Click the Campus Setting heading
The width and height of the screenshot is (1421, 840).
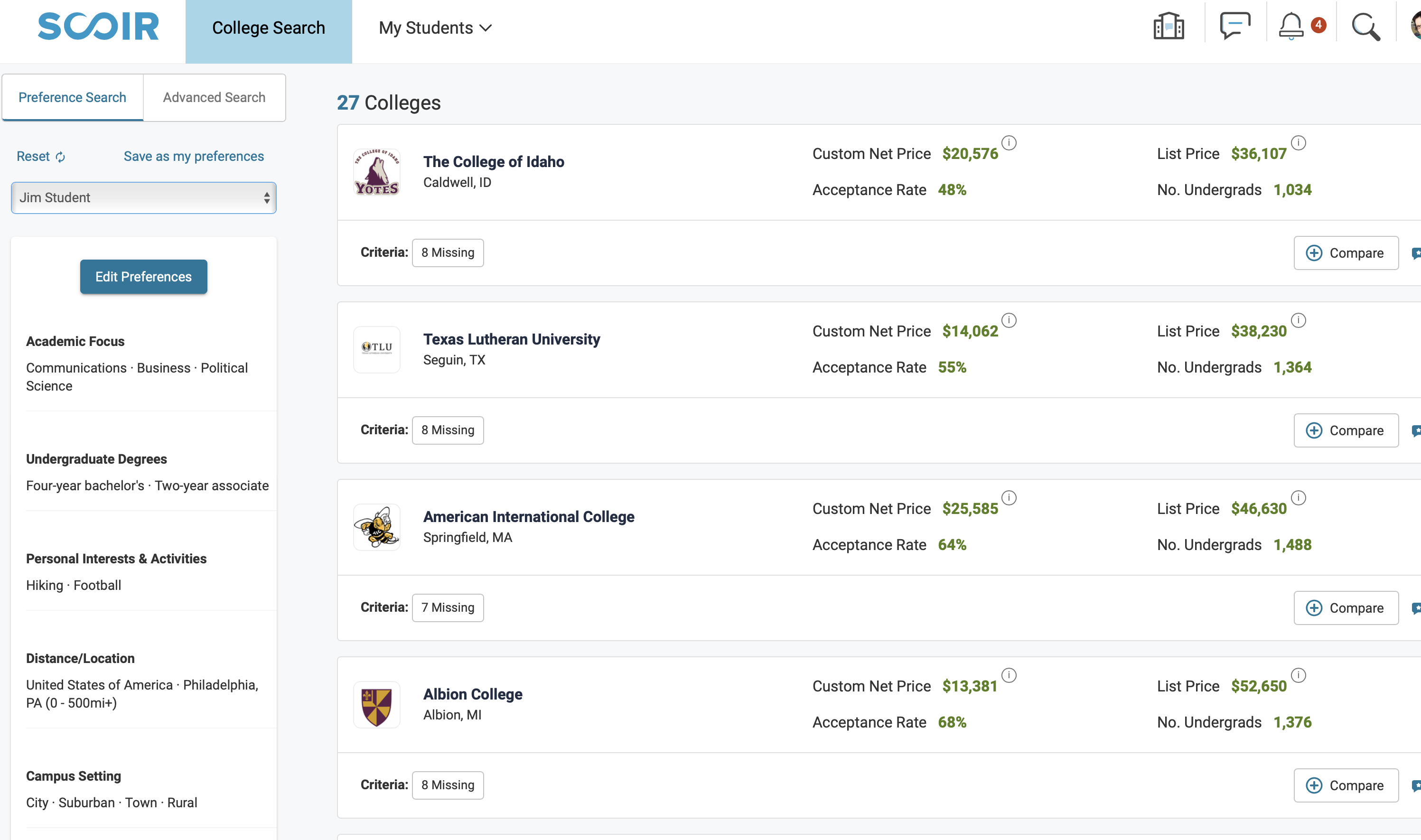(x=74, y=776)
